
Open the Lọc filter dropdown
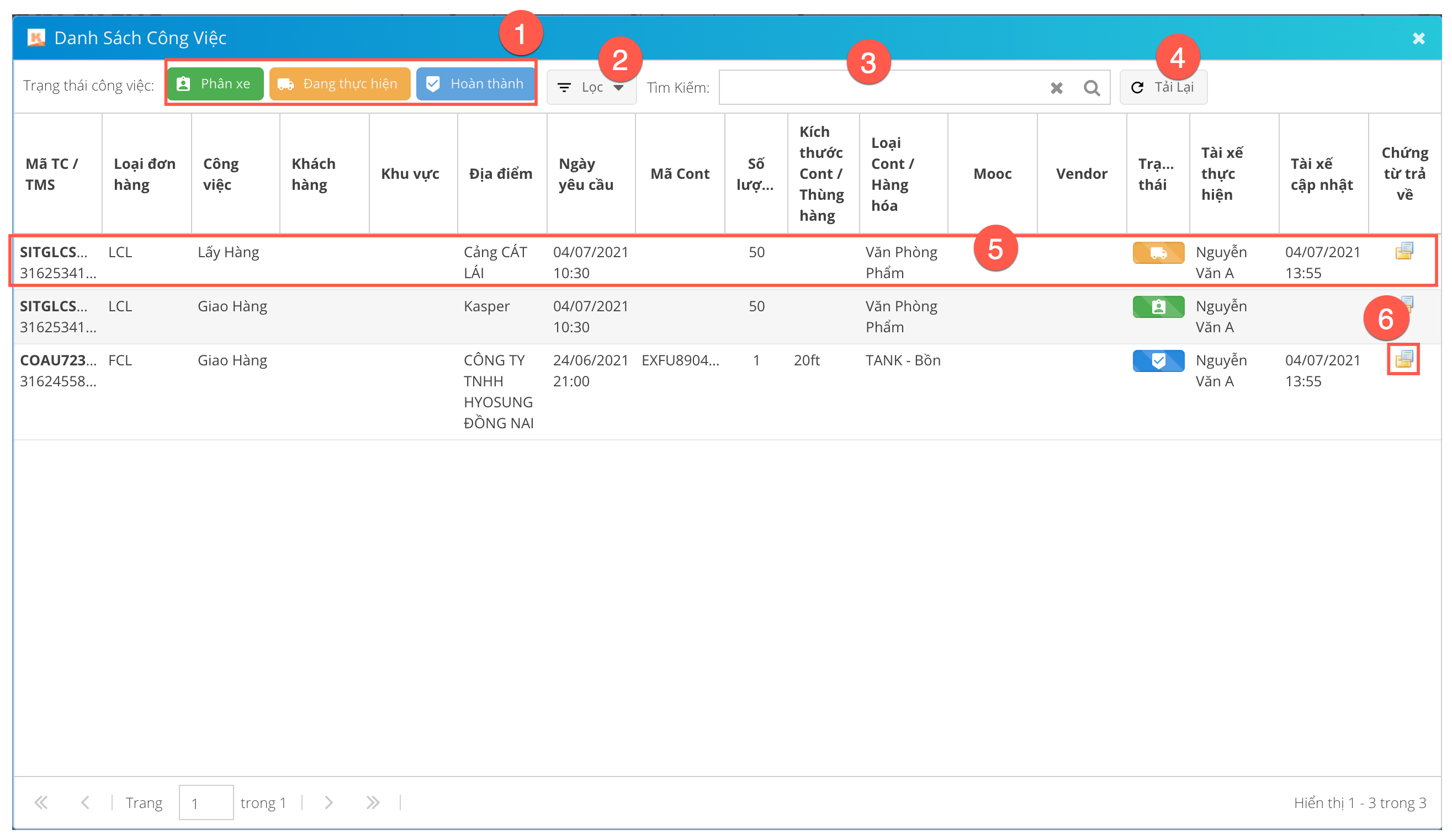591,88
